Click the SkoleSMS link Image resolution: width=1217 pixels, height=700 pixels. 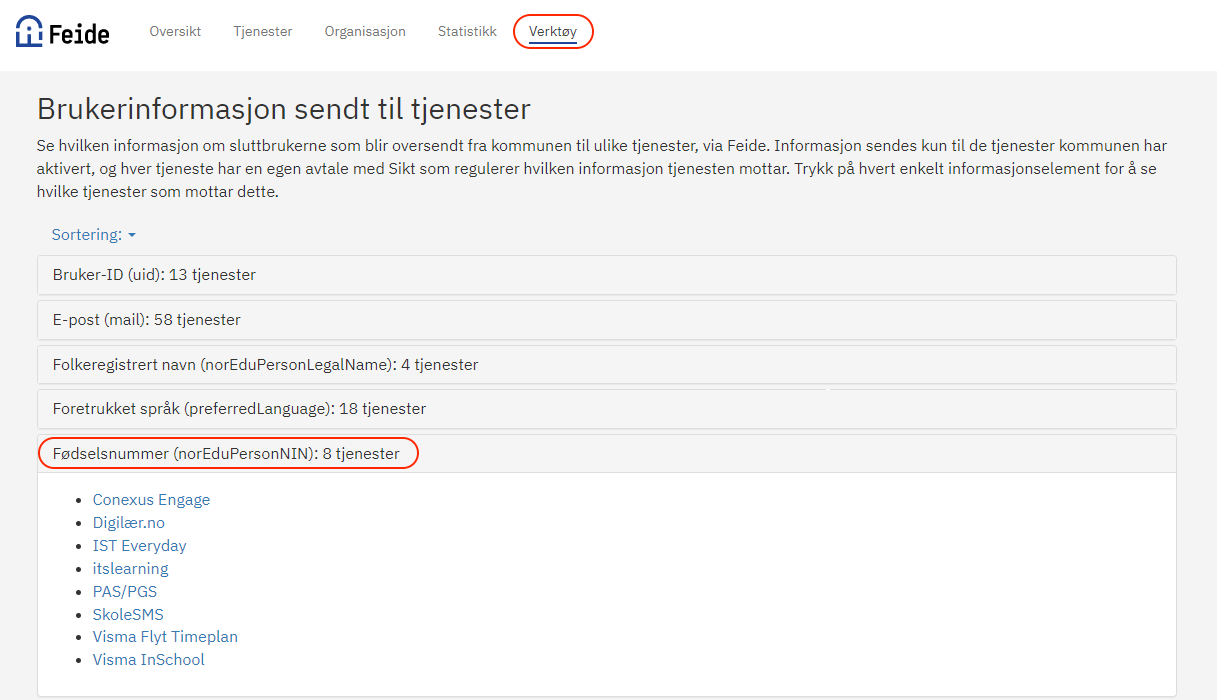pyautogui.click(x=127, y=614)
